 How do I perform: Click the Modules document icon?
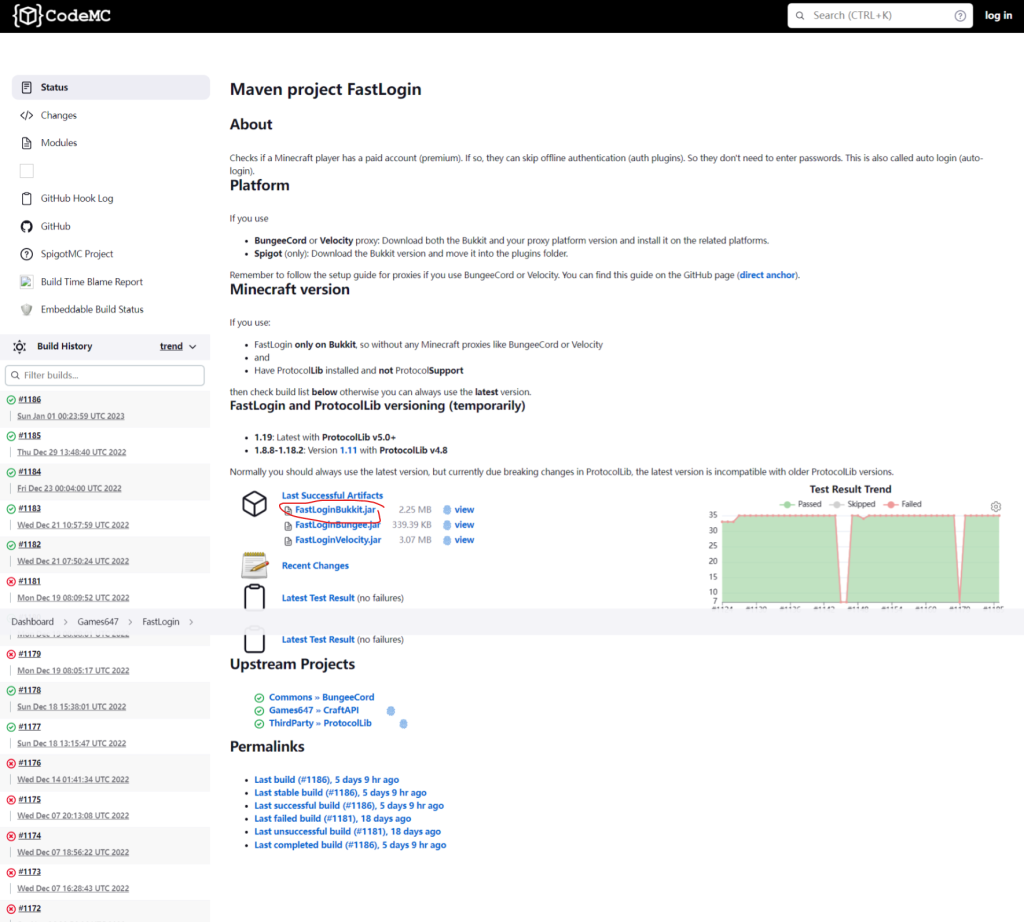point(27,143)
